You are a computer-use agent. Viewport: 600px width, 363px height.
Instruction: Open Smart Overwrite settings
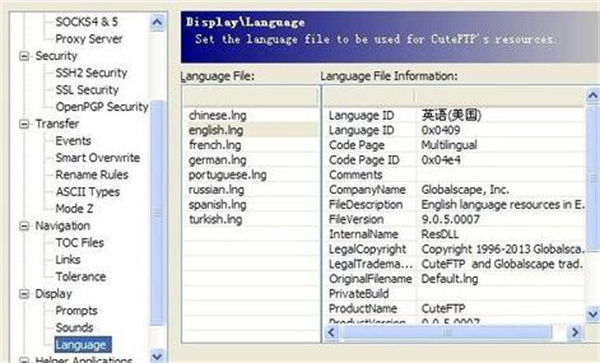click(98, 158)
